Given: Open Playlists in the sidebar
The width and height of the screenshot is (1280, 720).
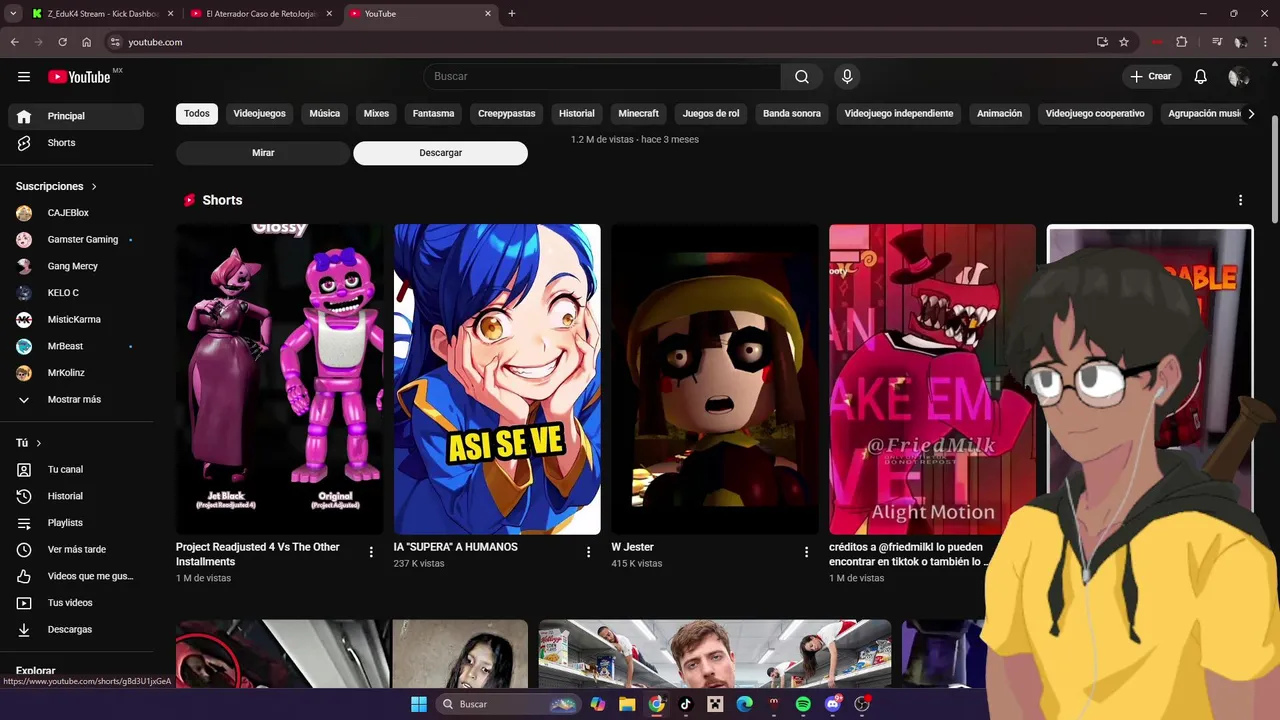Looking at the screenshot, I should pyautogui.click(x=76, y=523).
